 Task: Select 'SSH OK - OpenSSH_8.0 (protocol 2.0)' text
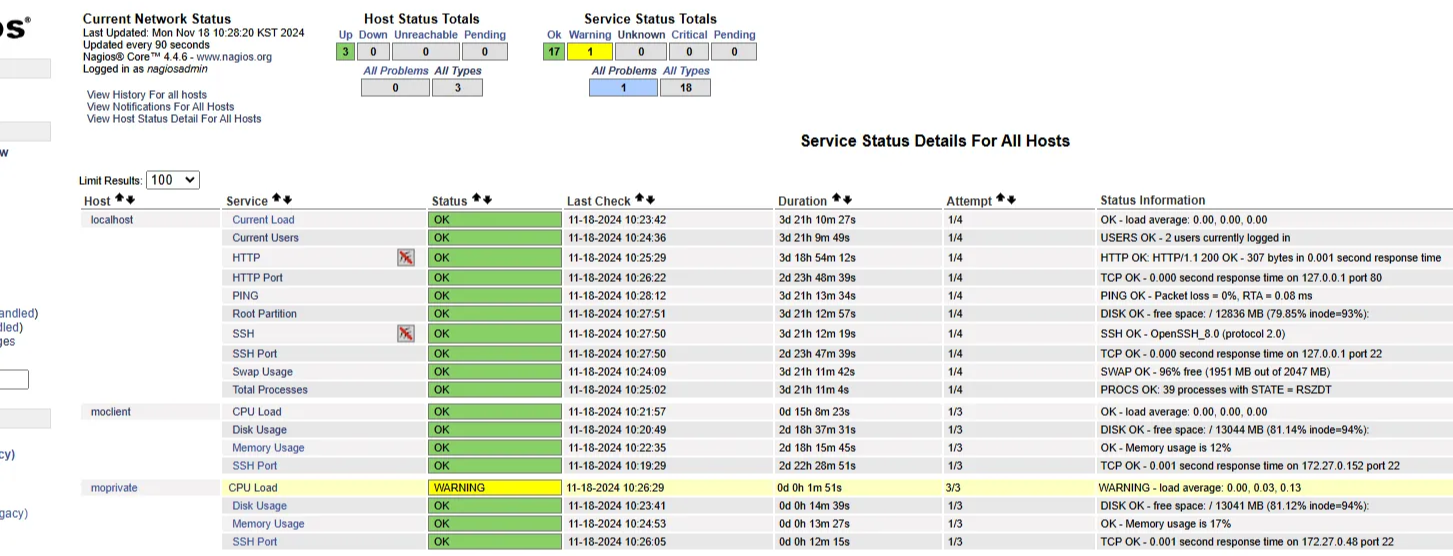[1193, 334]
